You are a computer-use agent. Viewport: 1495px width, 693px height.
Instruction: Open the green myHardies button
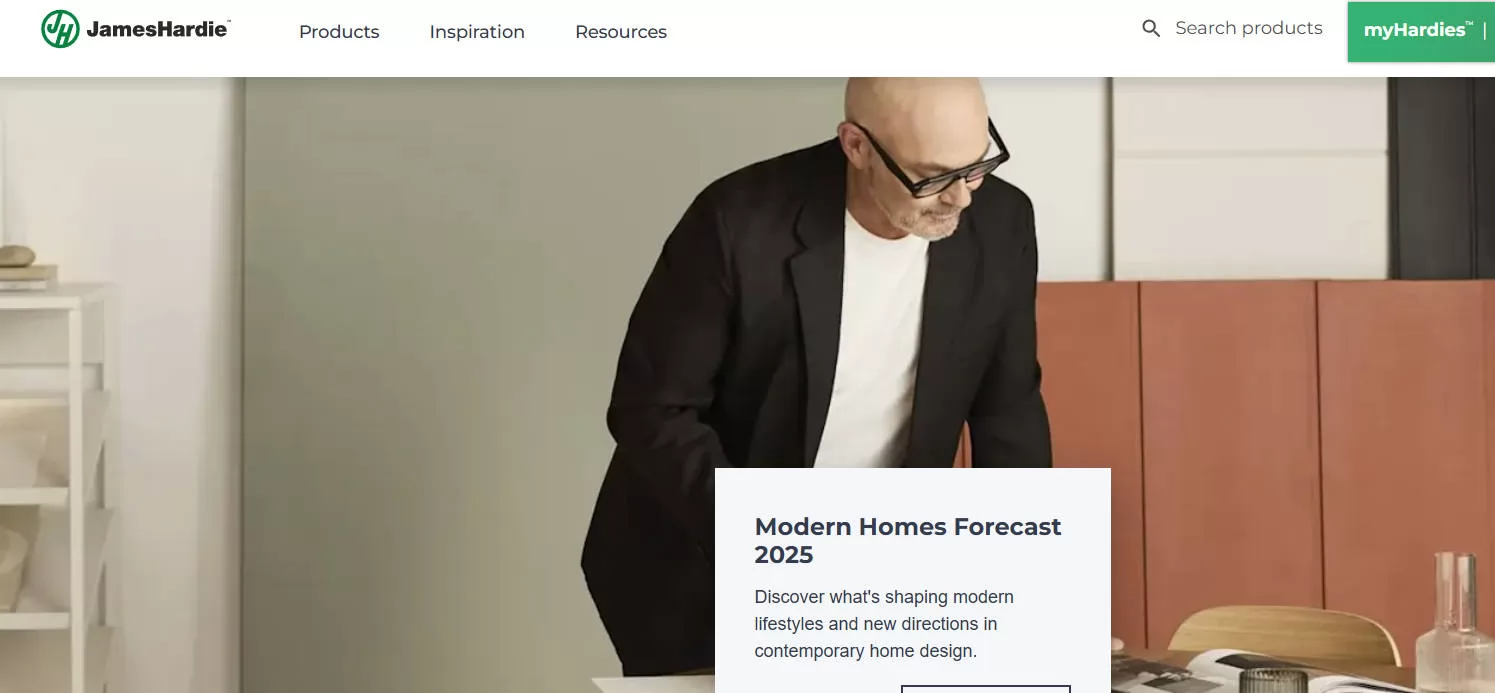pos(1421,31)
